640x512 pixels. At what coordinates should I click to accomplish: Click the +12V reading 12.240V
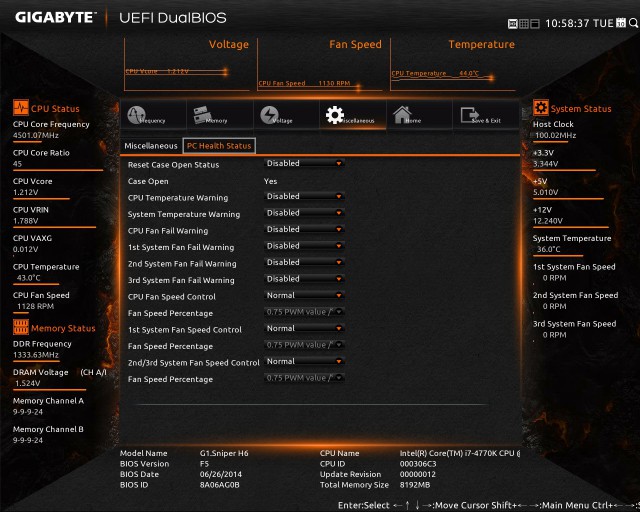[x=548, y=221]
